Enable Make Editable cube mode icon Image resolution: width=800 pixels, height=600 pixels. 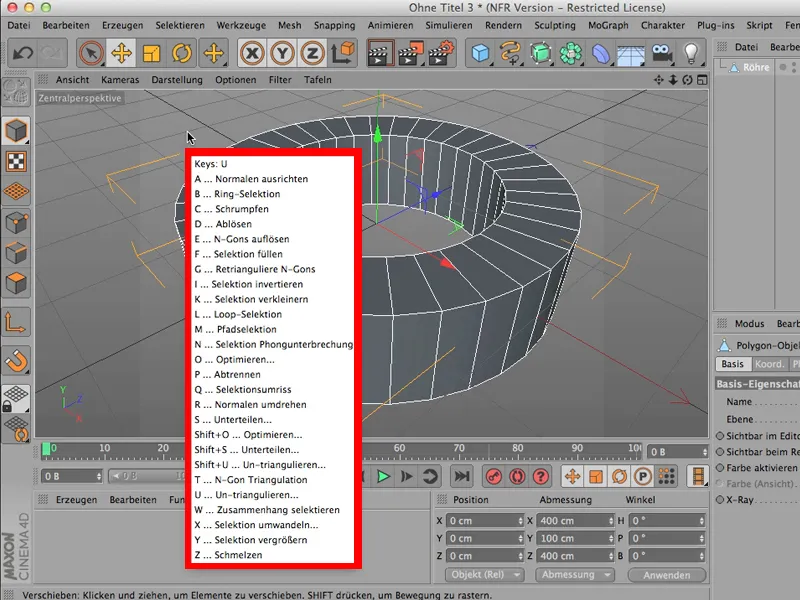(x=16, y=131)
